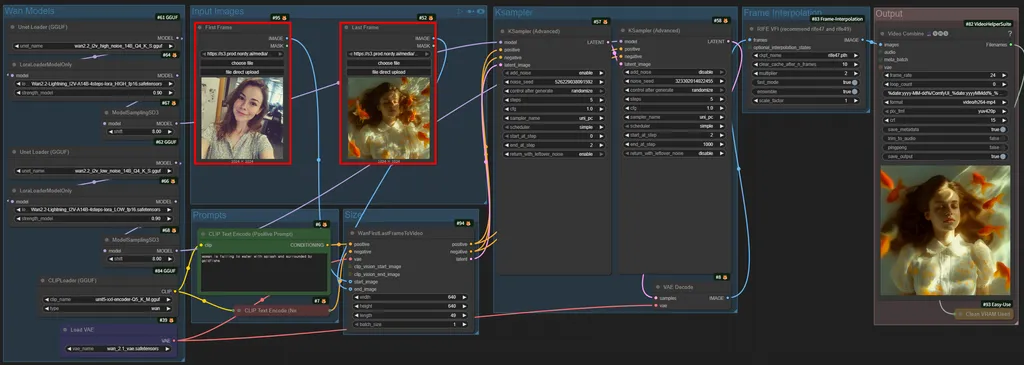Collapse the Last Frame node via its title dot
Viewport: 1024px width, 365px height.
click(x=346, y=27)
